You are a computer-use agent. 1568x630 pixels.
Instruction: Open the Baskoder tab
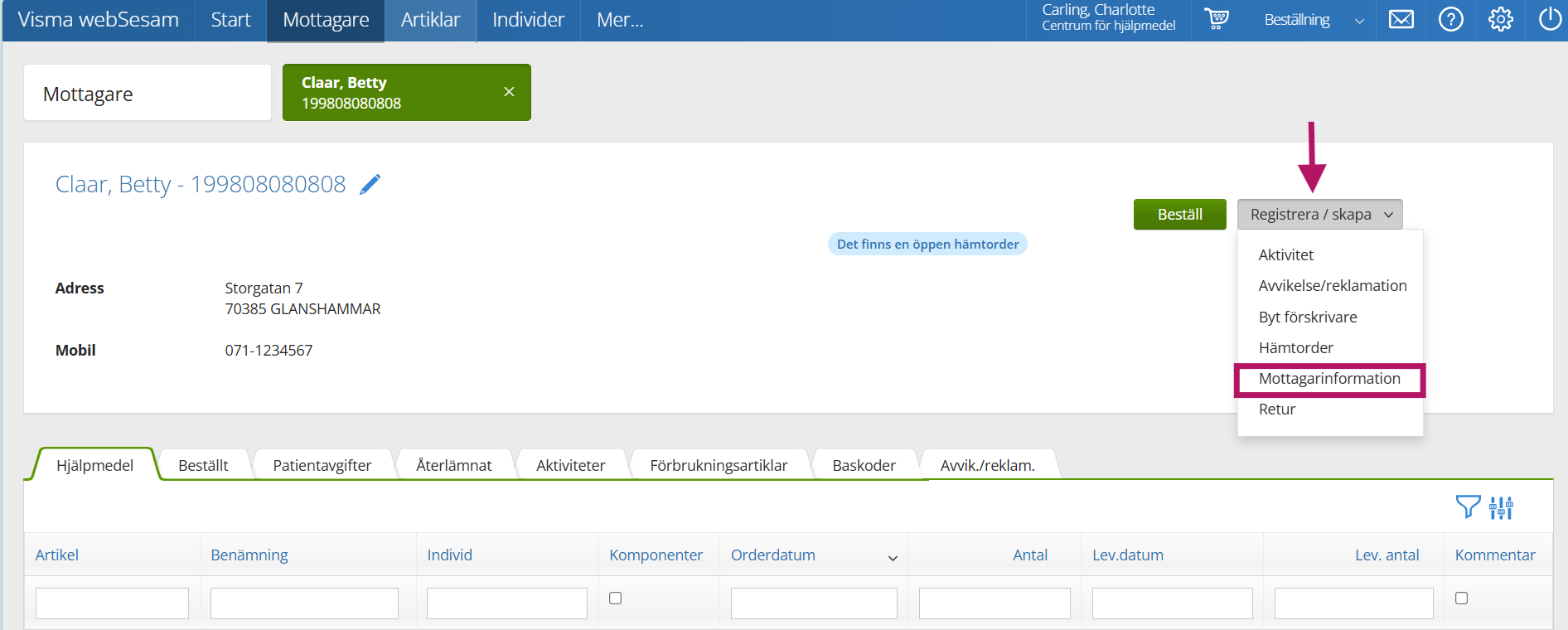pos(864,465)
